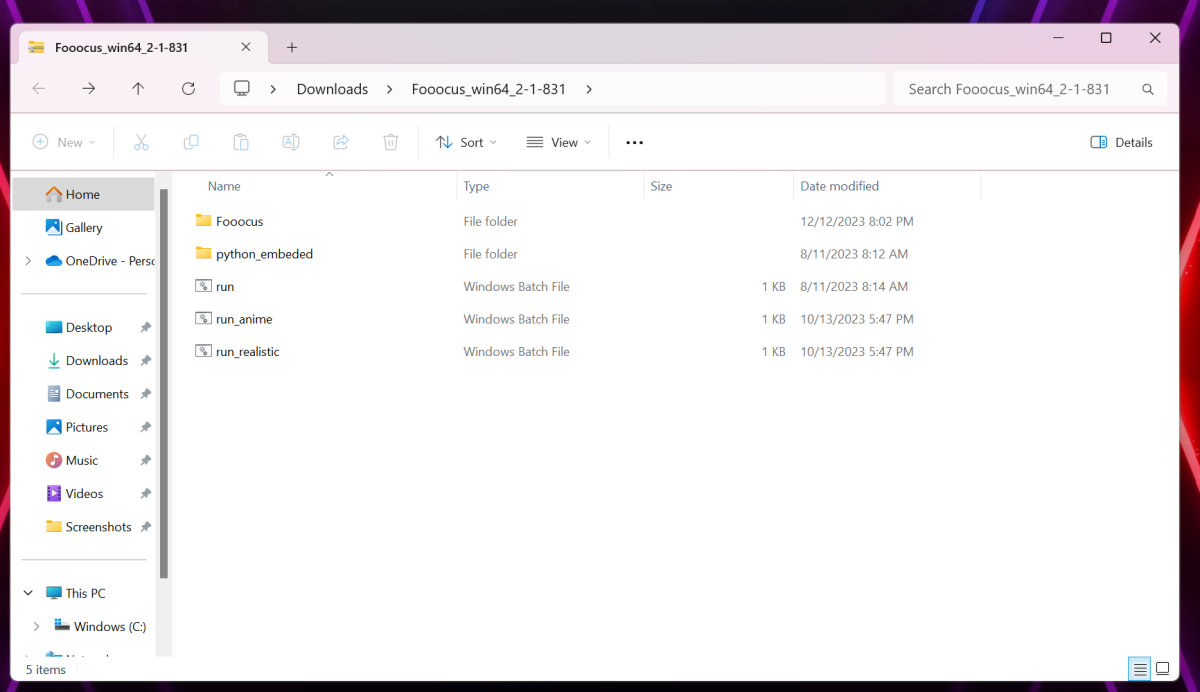Screen dimensions: 1200x692
Task: Open Screenshots in navigation pane
Action: click(x=88, y=527)
